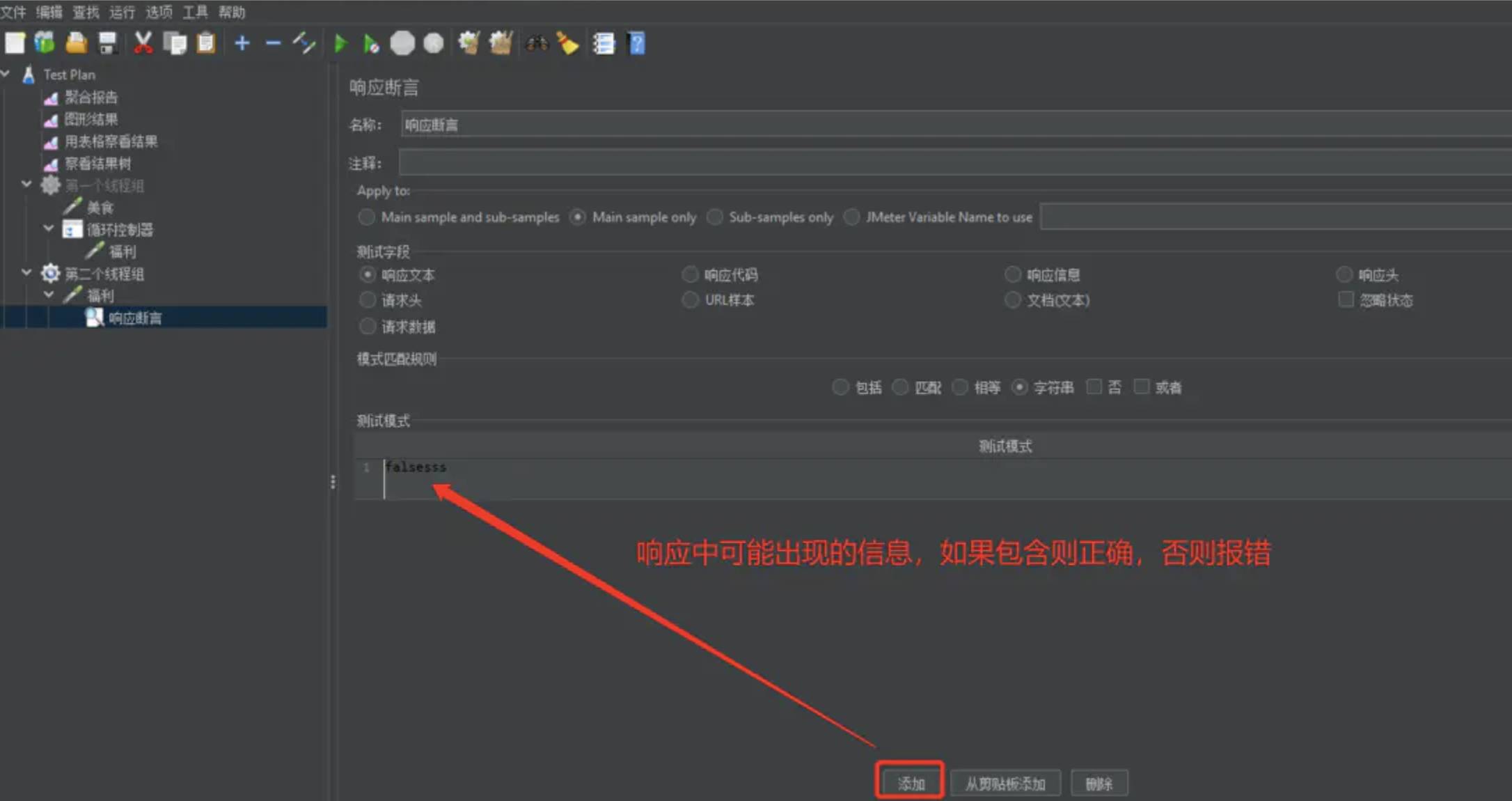Click the Save disk icon in toolbar
Image resolution: width=1512 pixels, height=801 pixels.
point(107,43)
